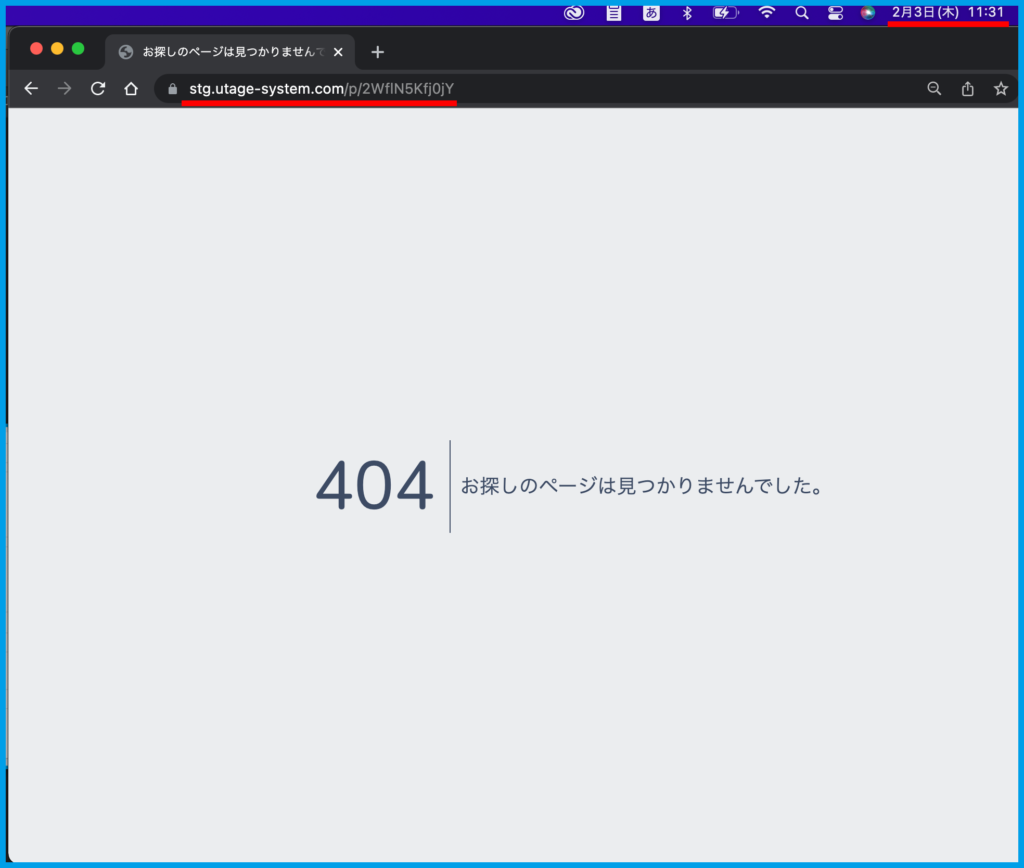Select the お探しのページは見つかりません tab

[230, 52]
